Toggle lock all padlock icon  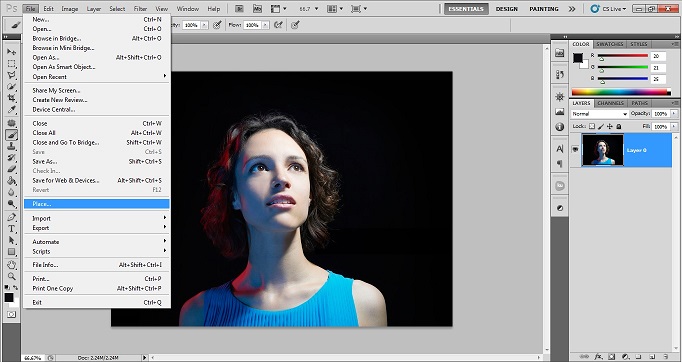coord(618,126)
